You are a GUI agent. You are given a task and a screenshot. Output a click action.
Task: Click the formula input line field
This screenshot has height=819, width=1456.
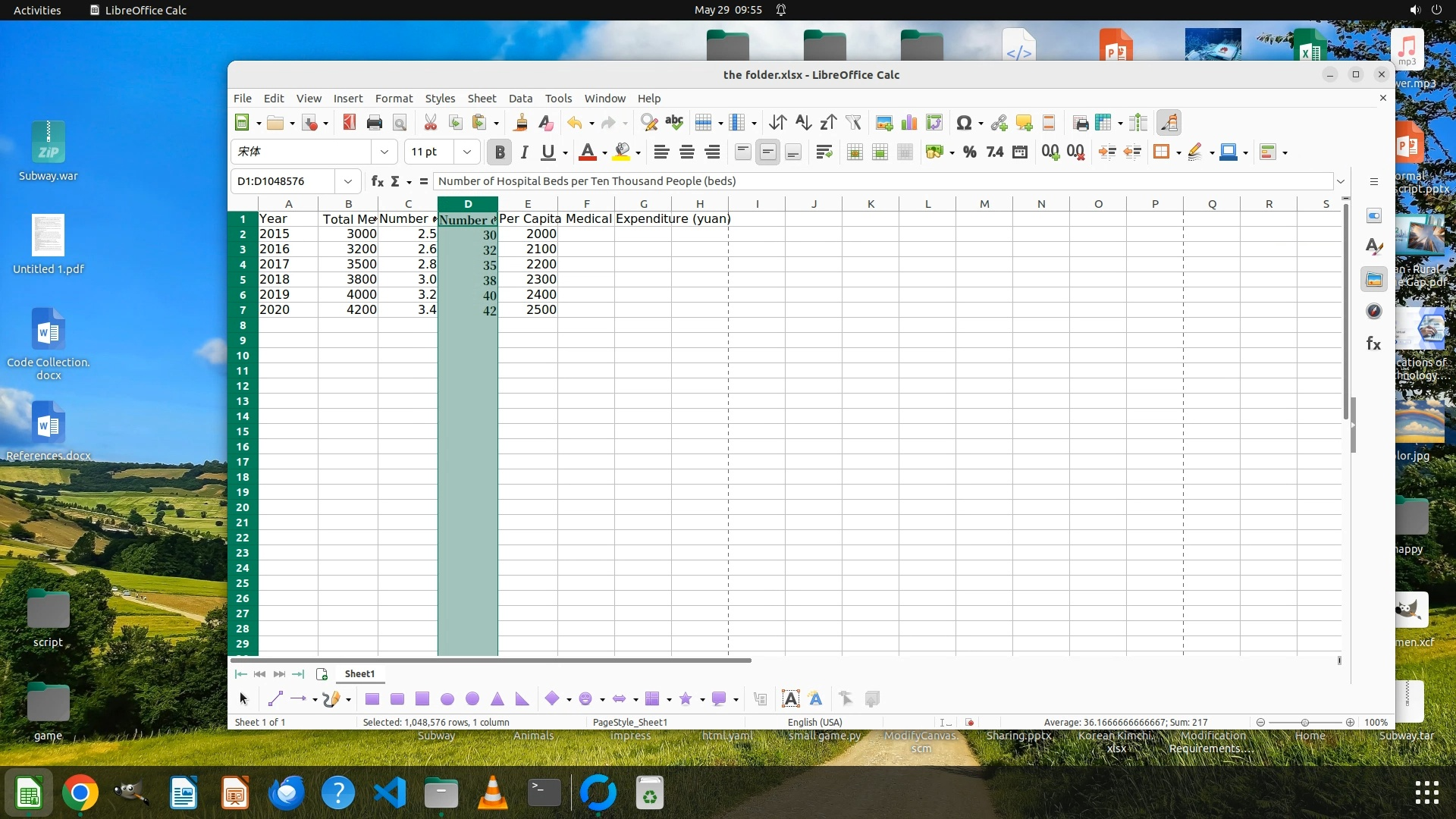[x=880, y=181]
